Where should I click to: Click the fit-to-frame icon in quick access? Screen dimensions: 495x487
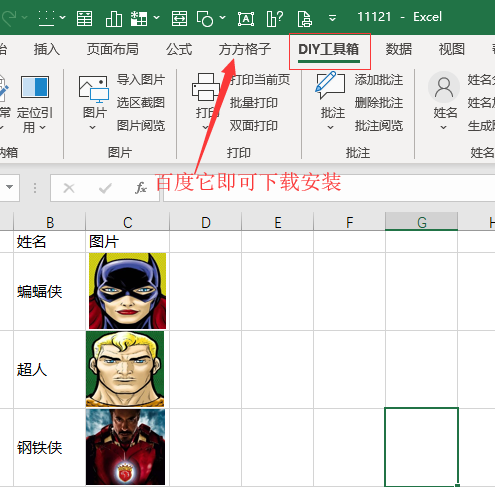pyautogui.click(x=179, y=18)
